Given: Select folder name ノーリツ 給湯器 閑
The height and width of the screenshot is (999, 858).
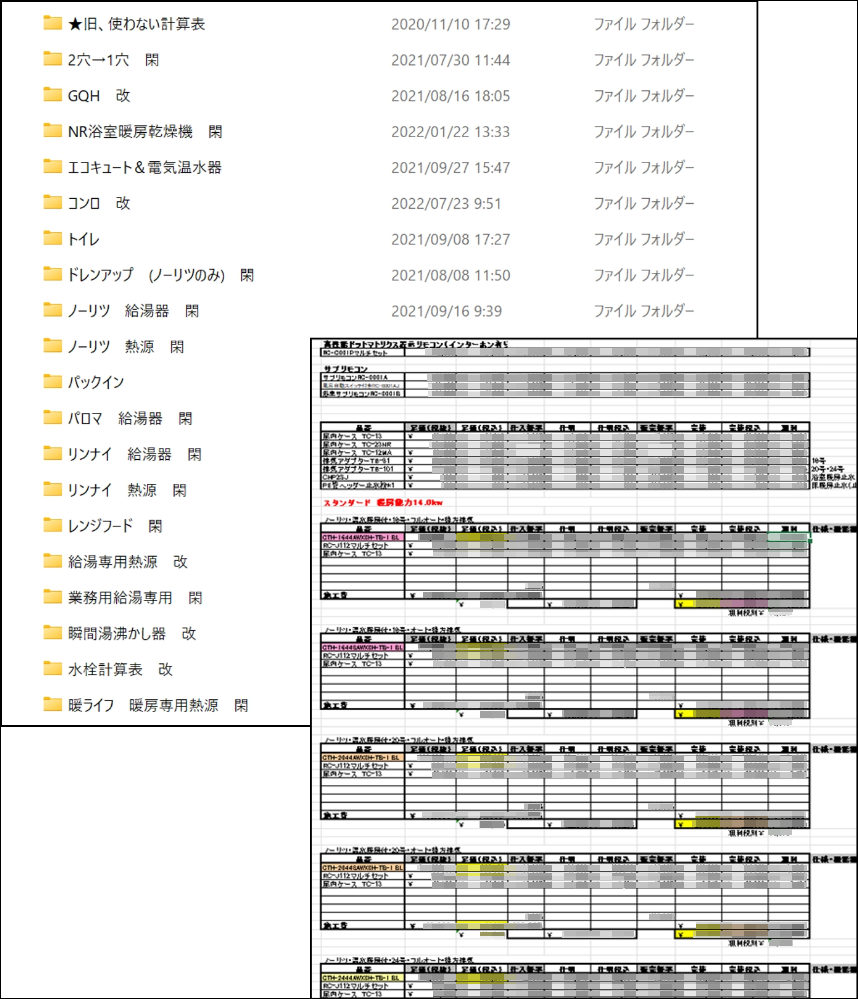Looking at the screenshot, I should coord(133,311).
